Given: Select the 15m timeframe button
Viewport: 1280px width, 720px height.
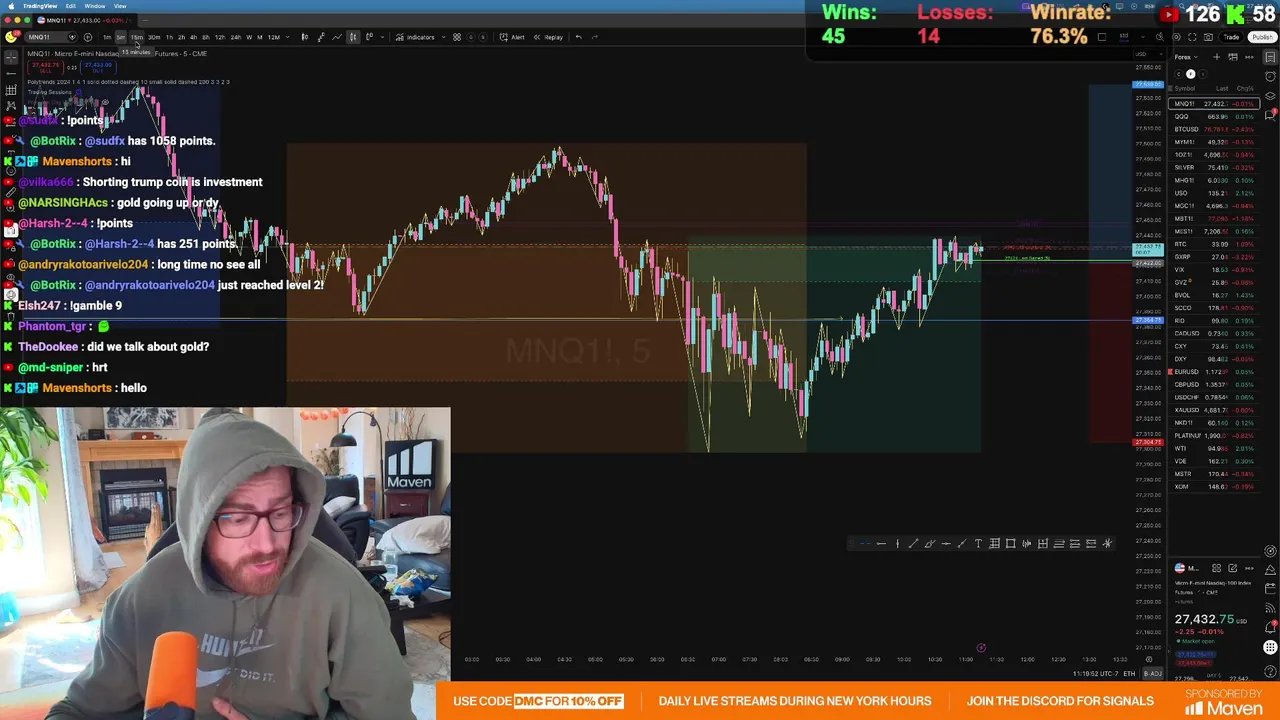Looking at the screenshot, I should [x=136, y=37].
